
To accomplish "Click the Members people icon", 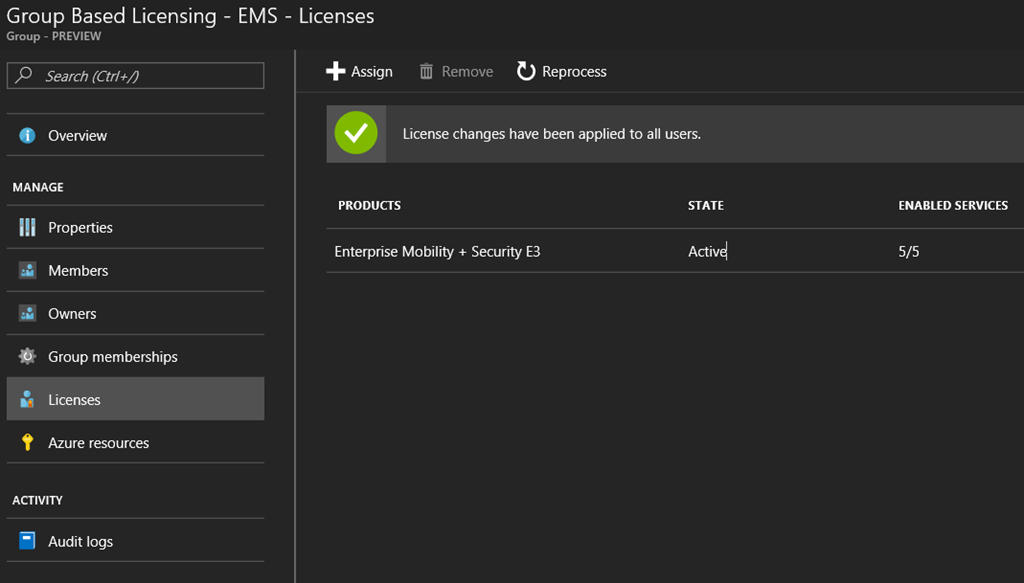I will coord(27,271).
